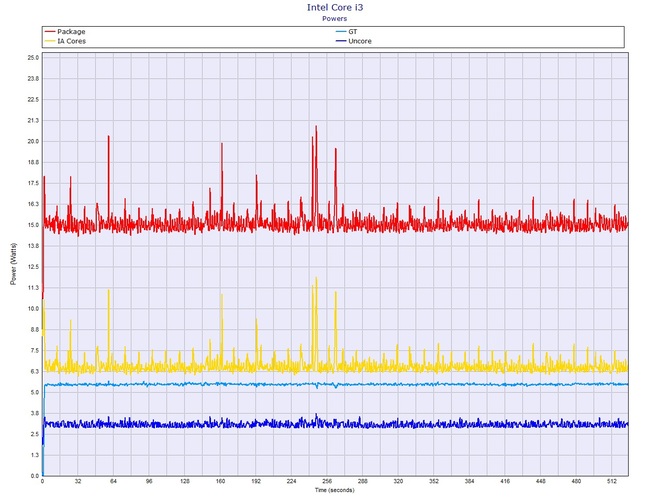Click the 384 tick on time axis
The image size is (670, 502).
pos(469,481)
